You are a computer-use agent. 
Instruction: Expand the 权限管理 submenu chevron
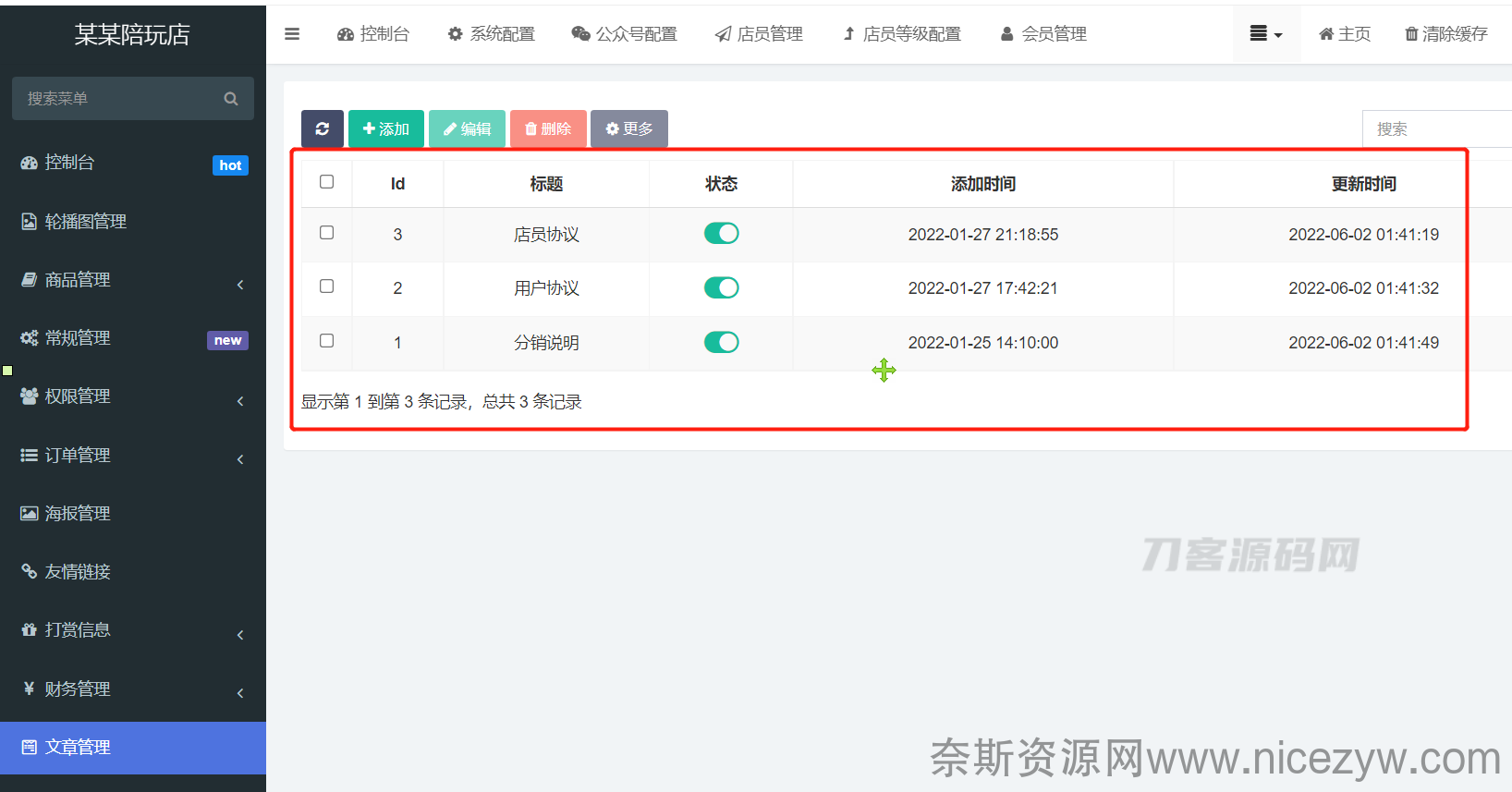240,401
